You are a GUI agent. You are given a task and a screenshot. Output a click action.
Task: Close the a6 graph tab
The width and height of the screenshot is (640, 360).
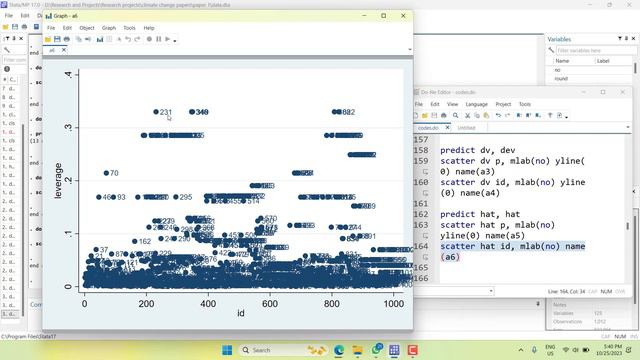click(64, 50)
